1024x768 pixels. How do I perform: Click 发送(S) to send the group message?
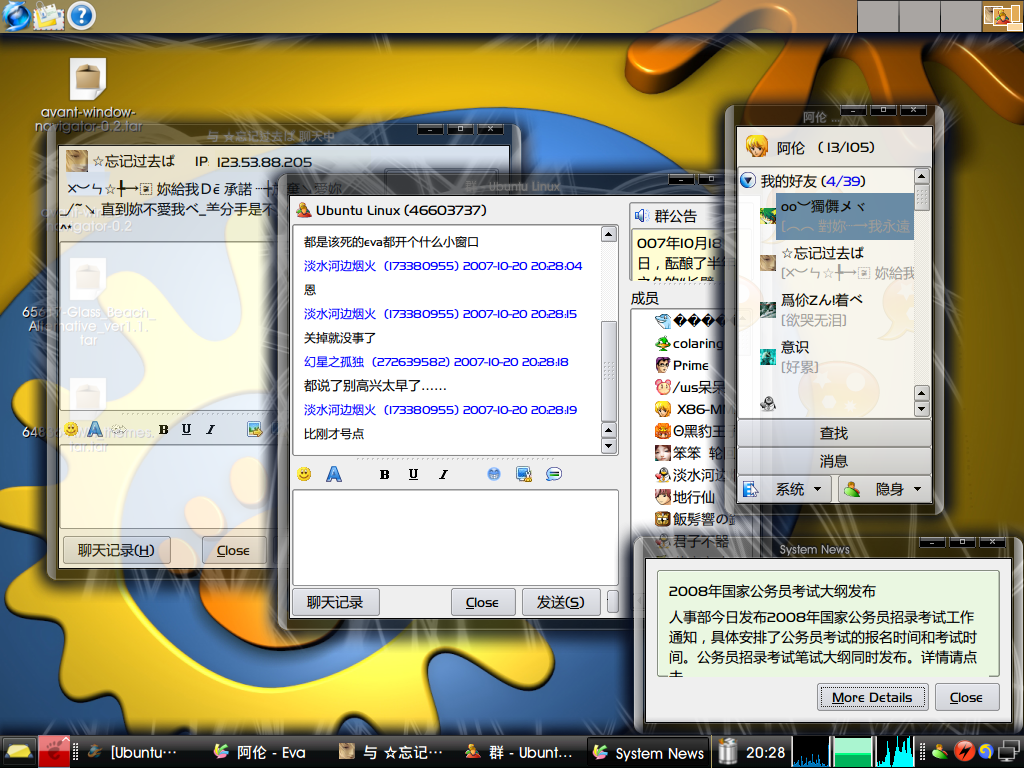[x=560, y=602]
